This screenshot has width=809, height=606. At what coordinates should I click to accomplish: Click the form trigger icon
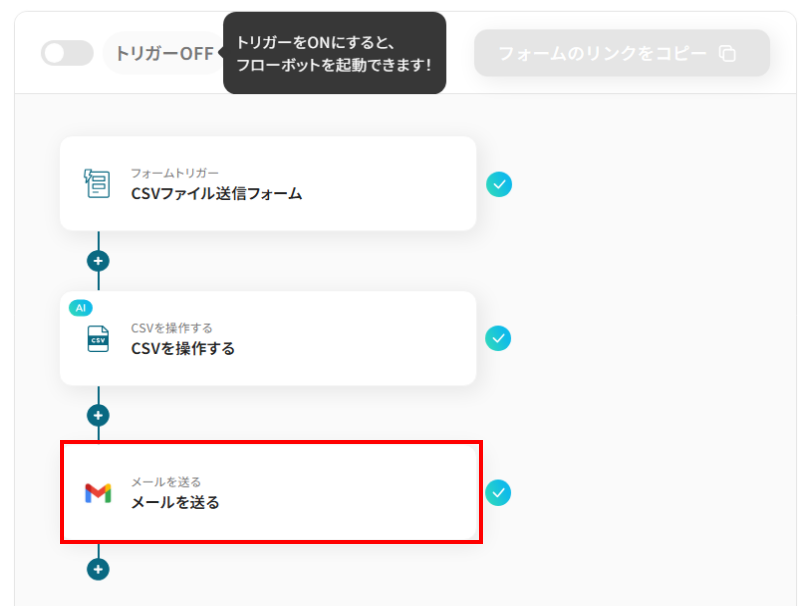pos(97,183)
